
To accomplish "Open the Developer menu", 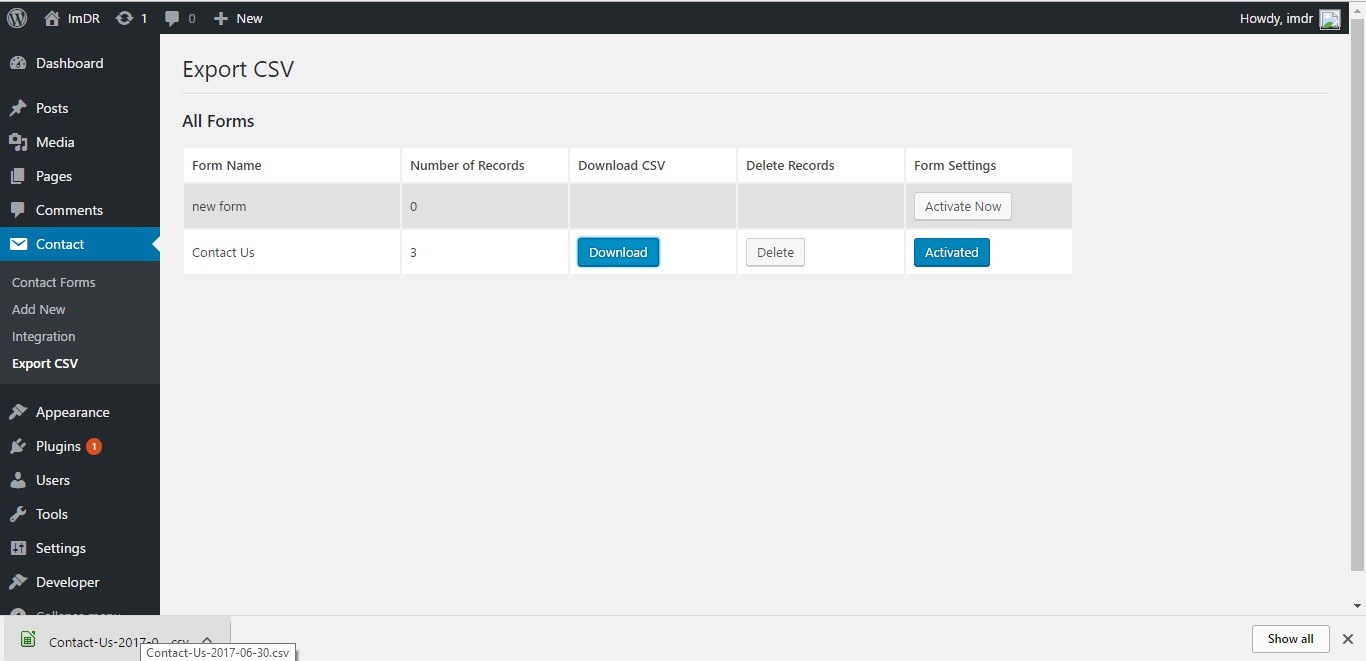I will pyautogui.click(x=80, y=582).
